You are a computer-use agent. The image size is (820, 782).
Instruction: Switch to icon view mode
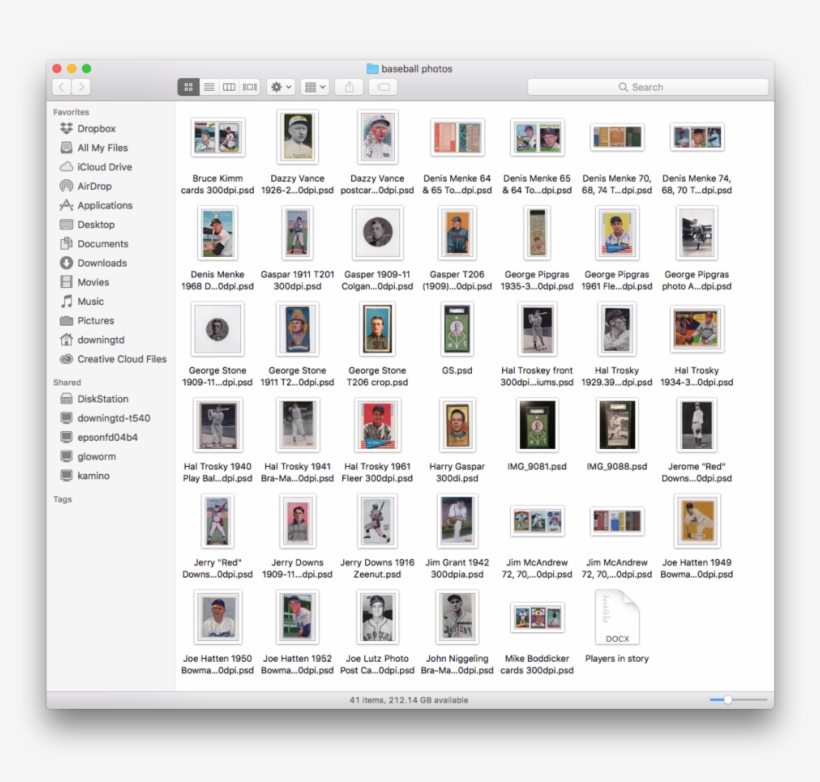[188, 88]
